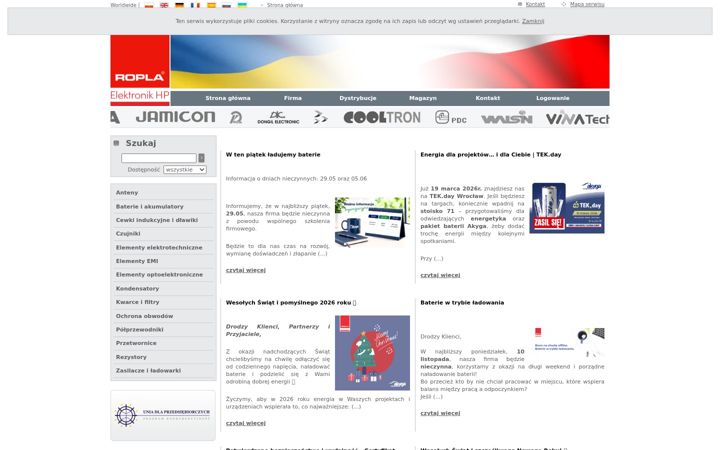This screenshot has height=450, width=720.
Task: Open the COOLTRON brand logo
Action: click(382, 118)
